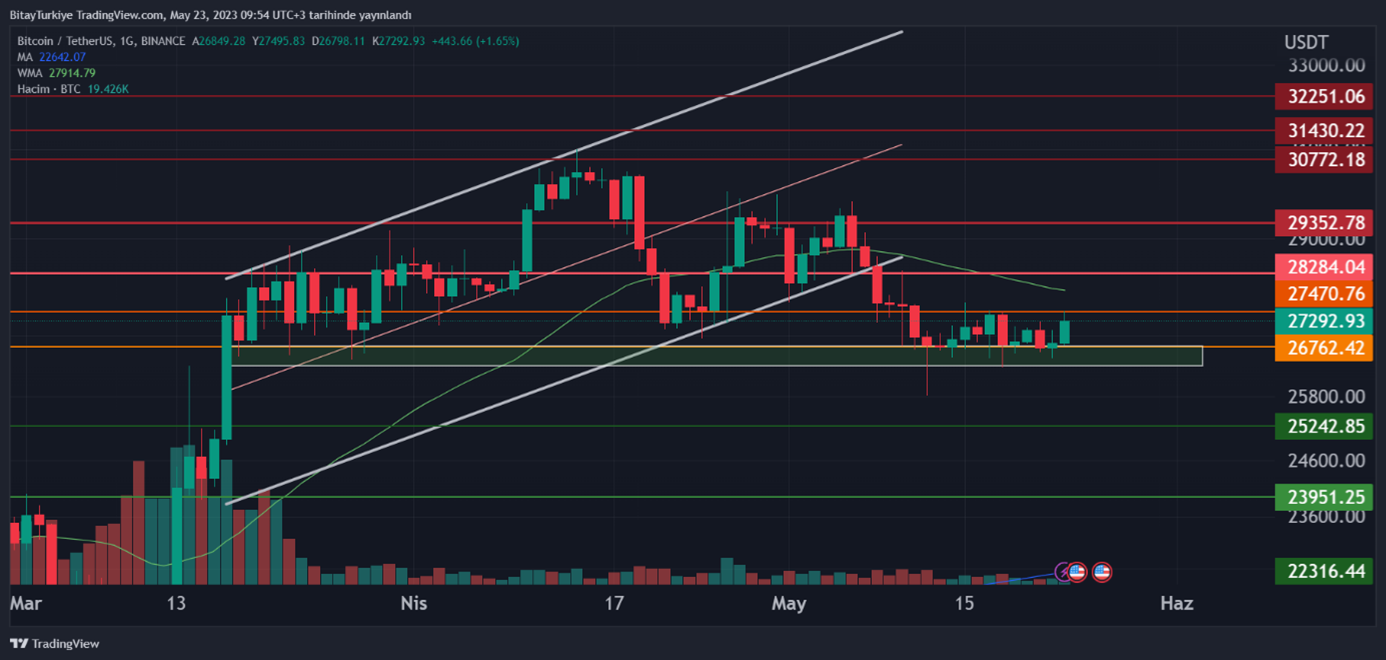Select the 32251.06 resistance price label
The height and width of the screenshot is (660, 1386).
(1323, 97)
